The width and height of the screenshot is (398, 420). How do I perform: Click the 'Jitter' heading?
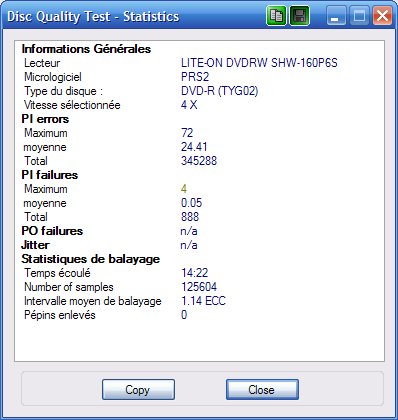click(35, 245)
